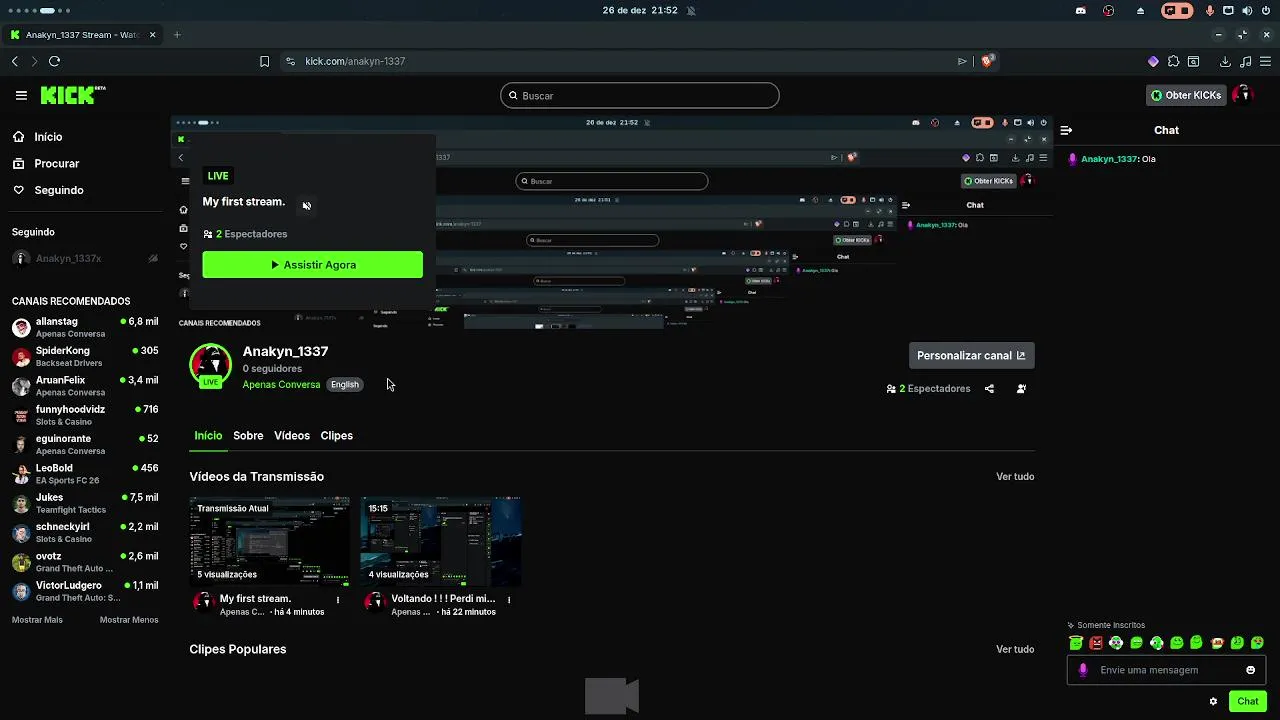1280x720 pixels.
Task: Open the system volume tray icon
Action: click(x=1246, y=10)
